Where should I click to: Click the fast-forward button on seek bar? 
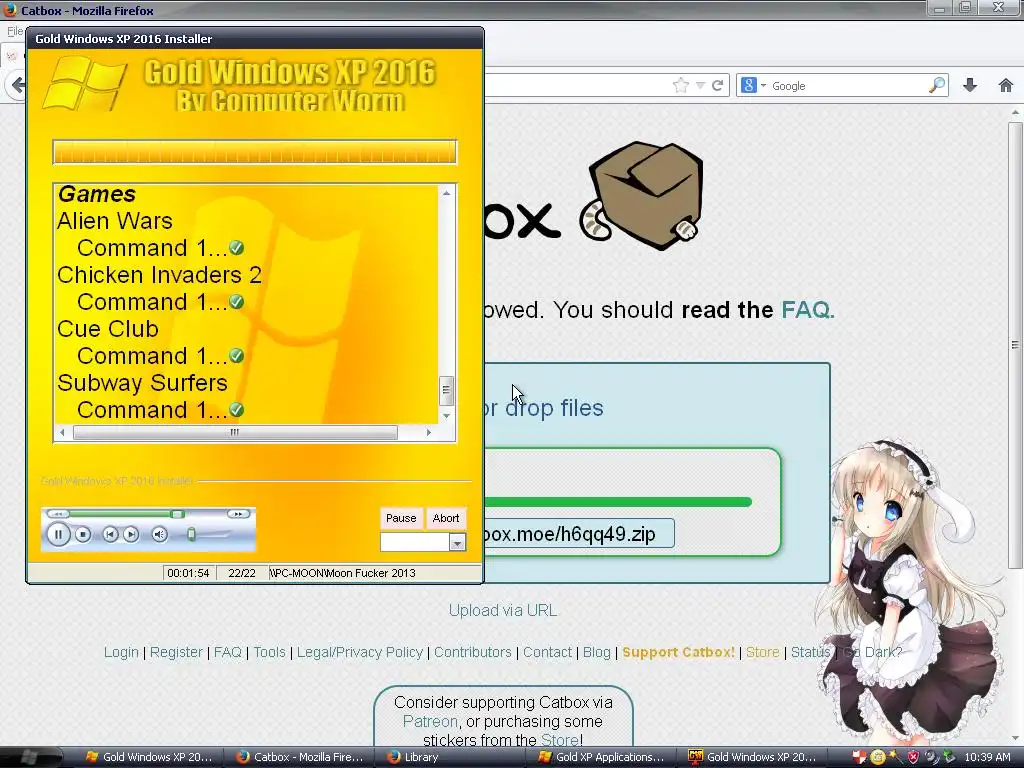238,514
